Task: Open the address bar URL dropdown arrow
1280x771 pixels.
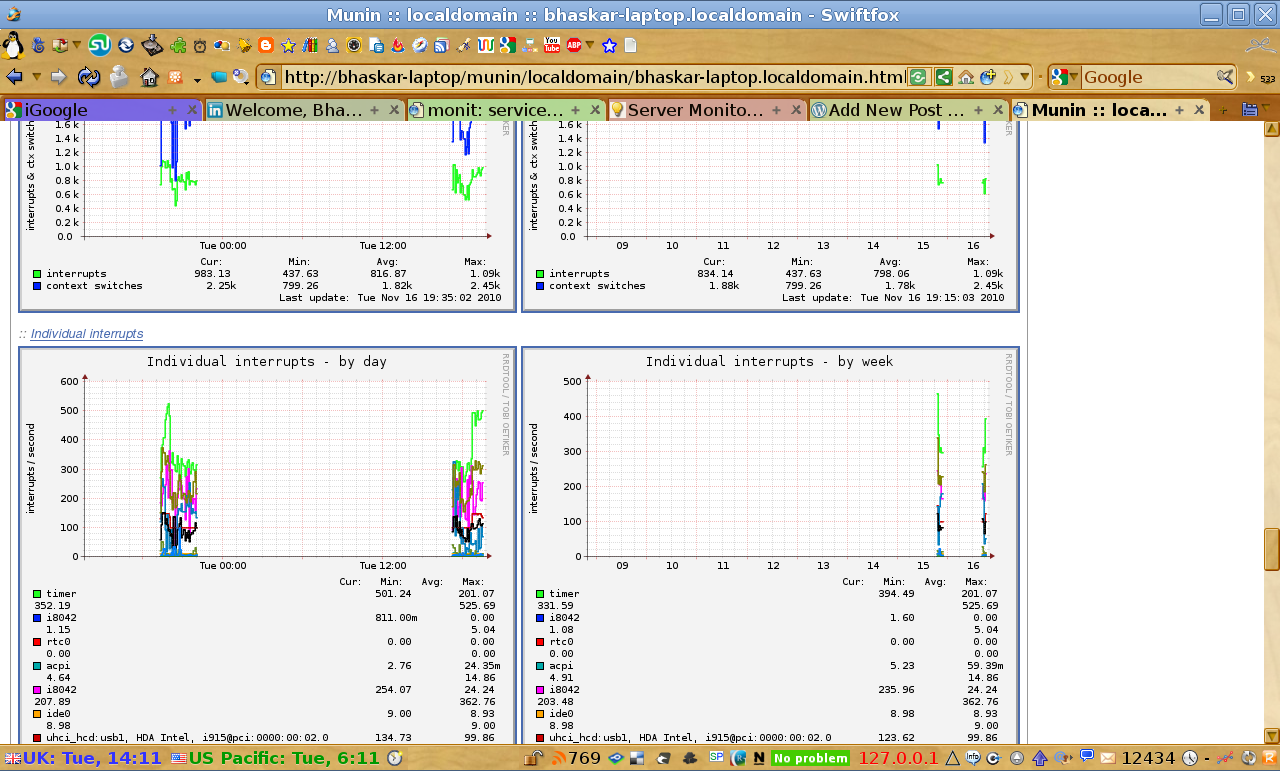Action: coord(1025,77)
